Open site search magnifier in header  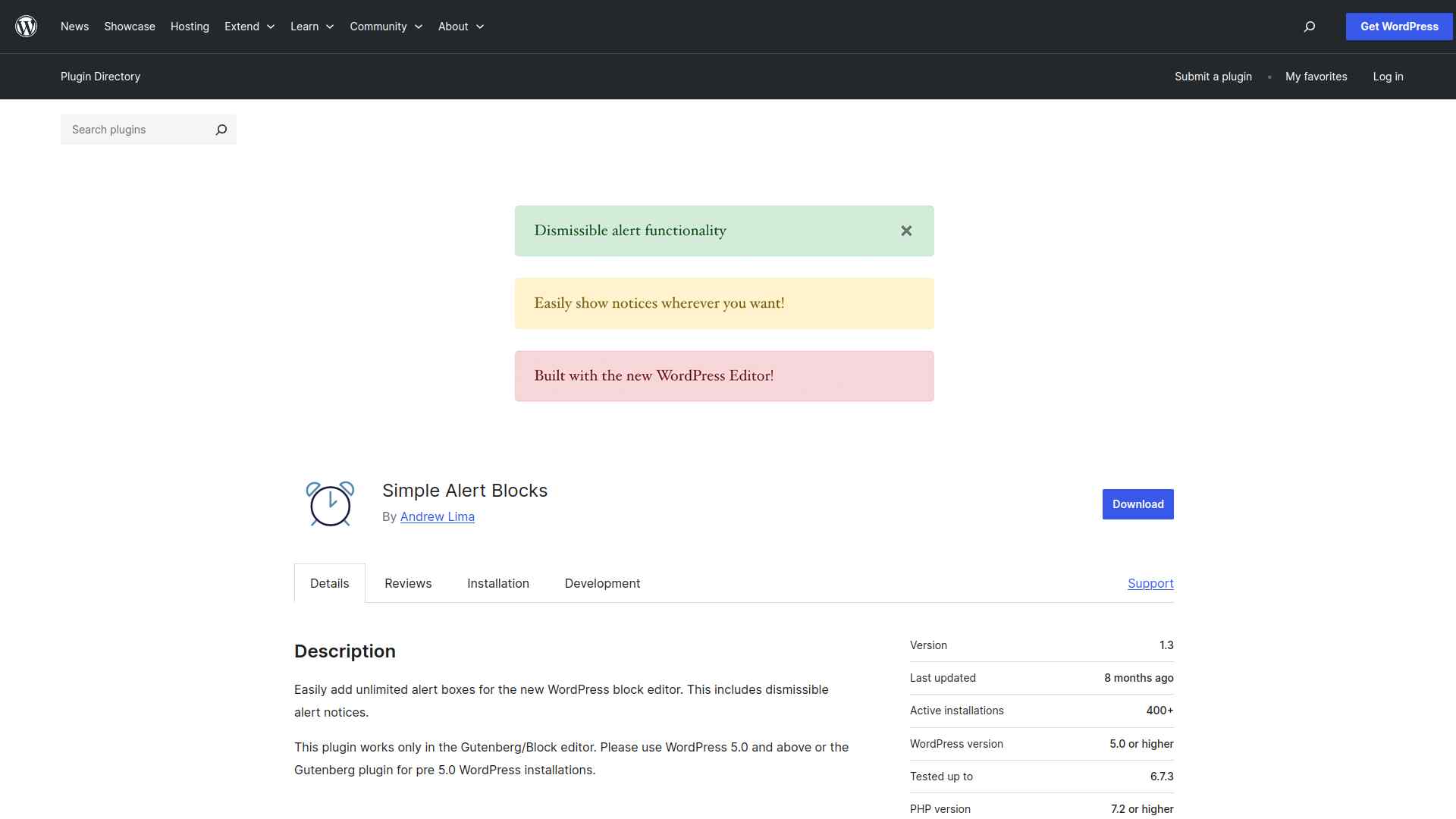point(1309,27)
